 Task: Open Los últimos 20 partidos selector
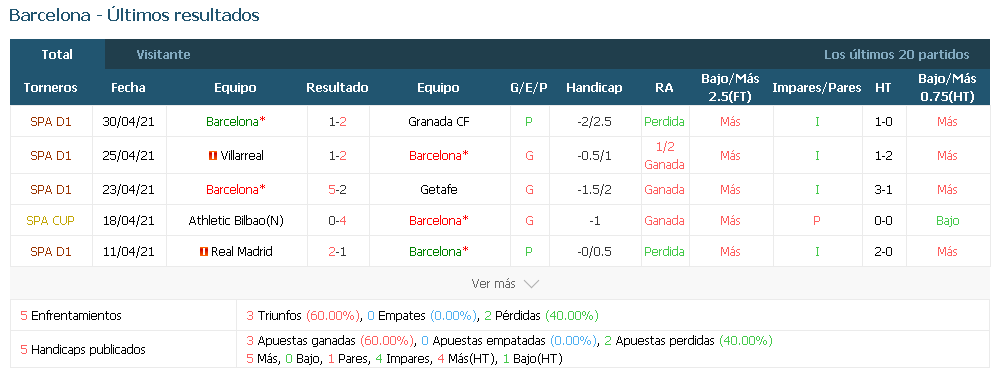pos(896,55)
